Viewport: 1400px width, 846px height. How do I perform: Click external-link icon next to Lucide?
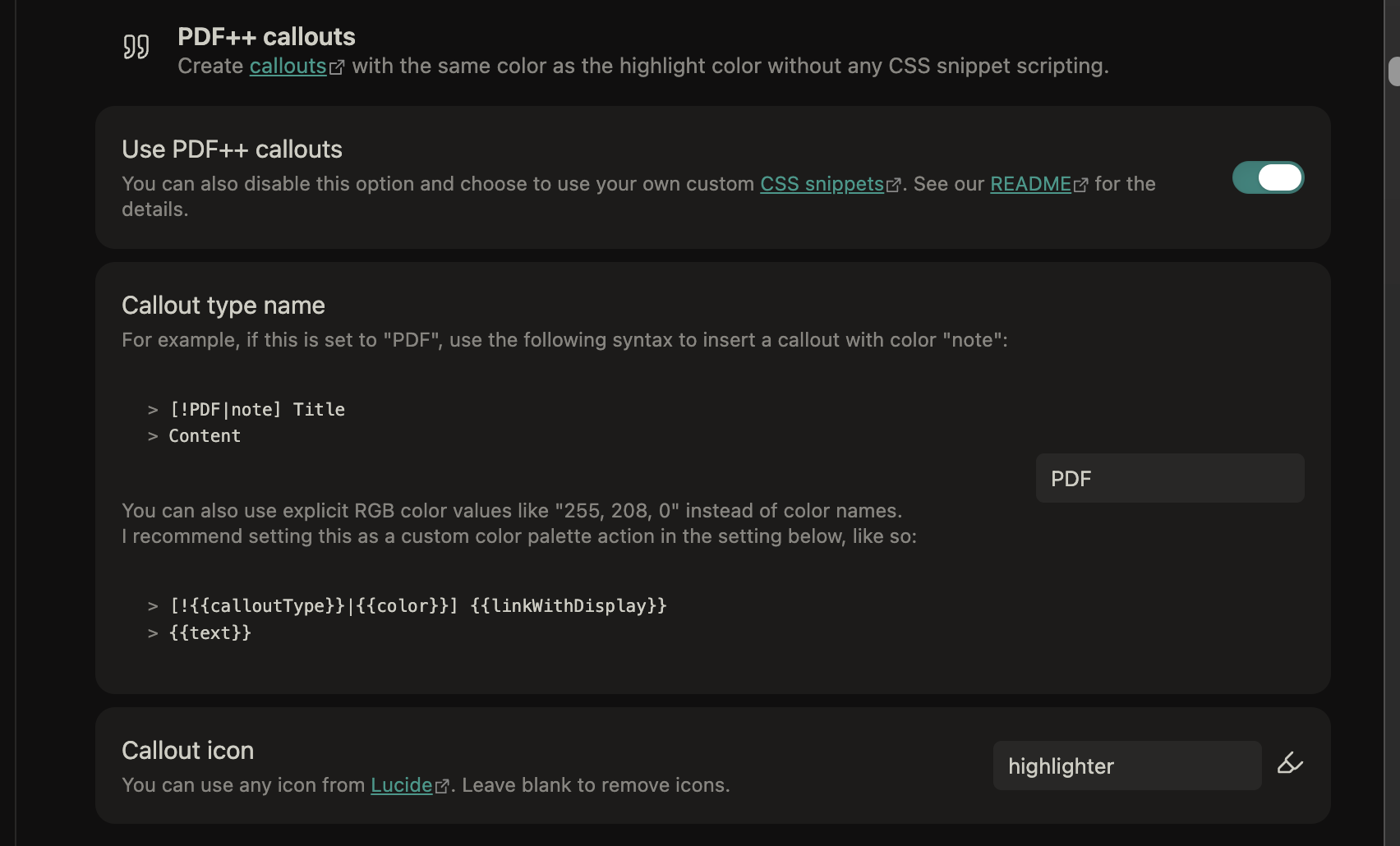coord(442,787)
